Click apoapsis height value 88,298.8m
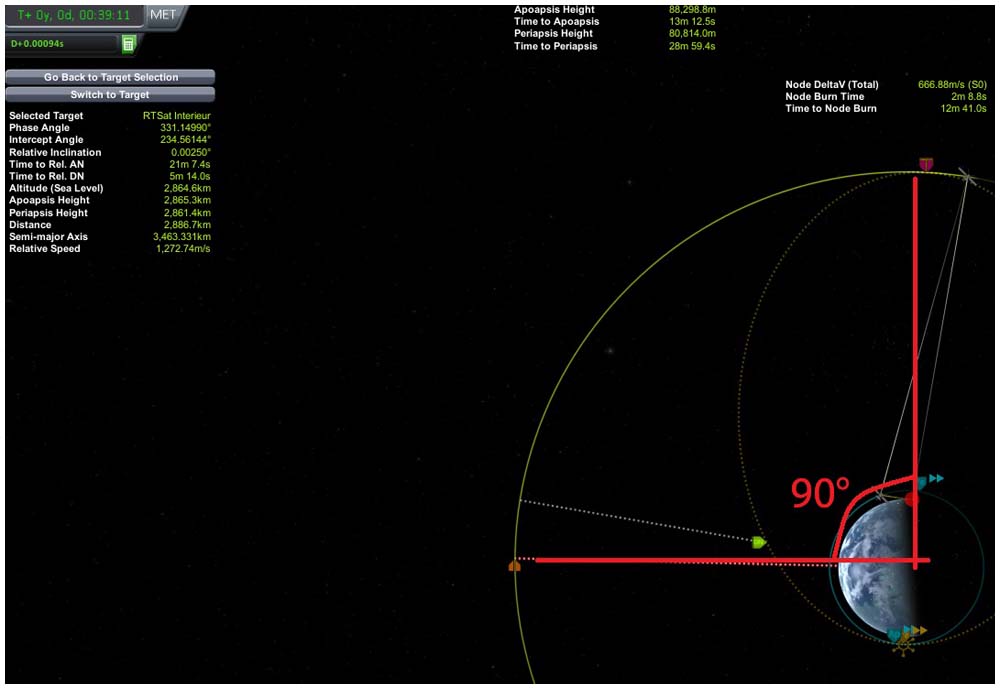 tap(692, 10)
